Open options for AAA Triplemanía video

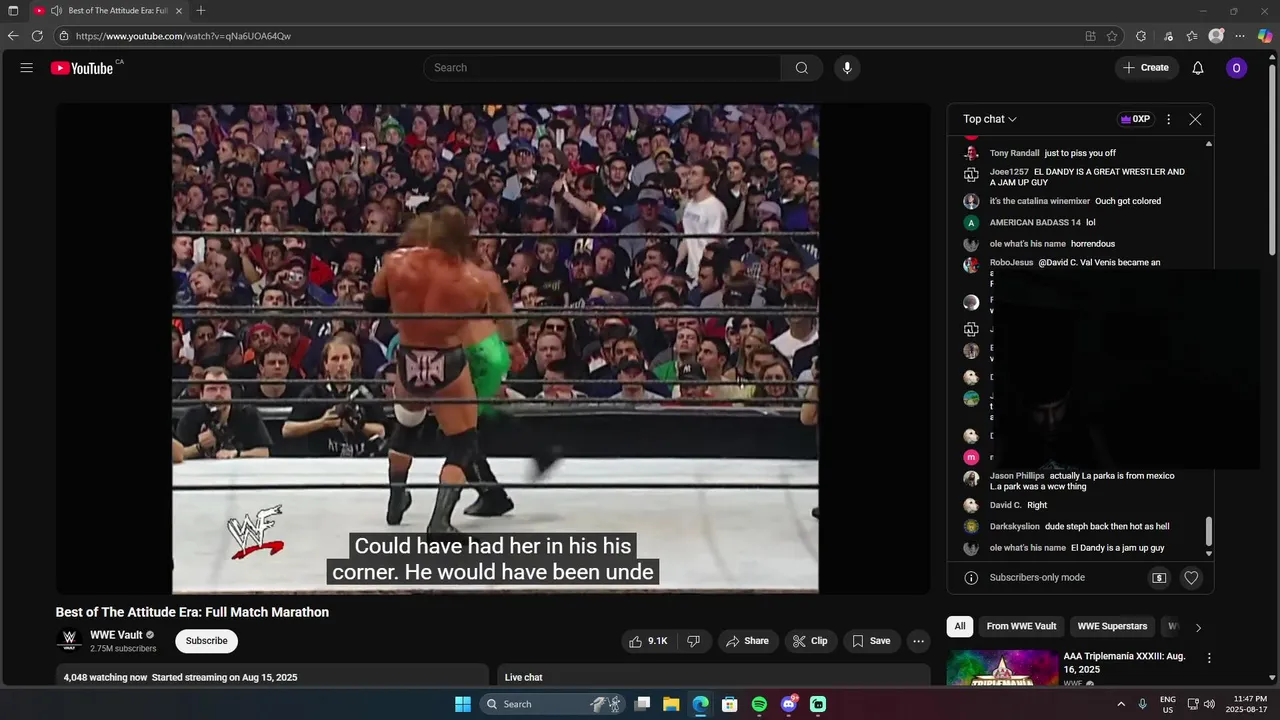pyautogui.click(x=1209, y=658)
